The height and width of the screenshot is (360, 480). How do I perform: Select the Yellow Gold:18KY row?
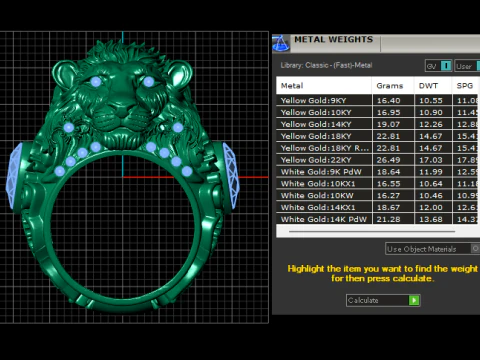[378, 136]
